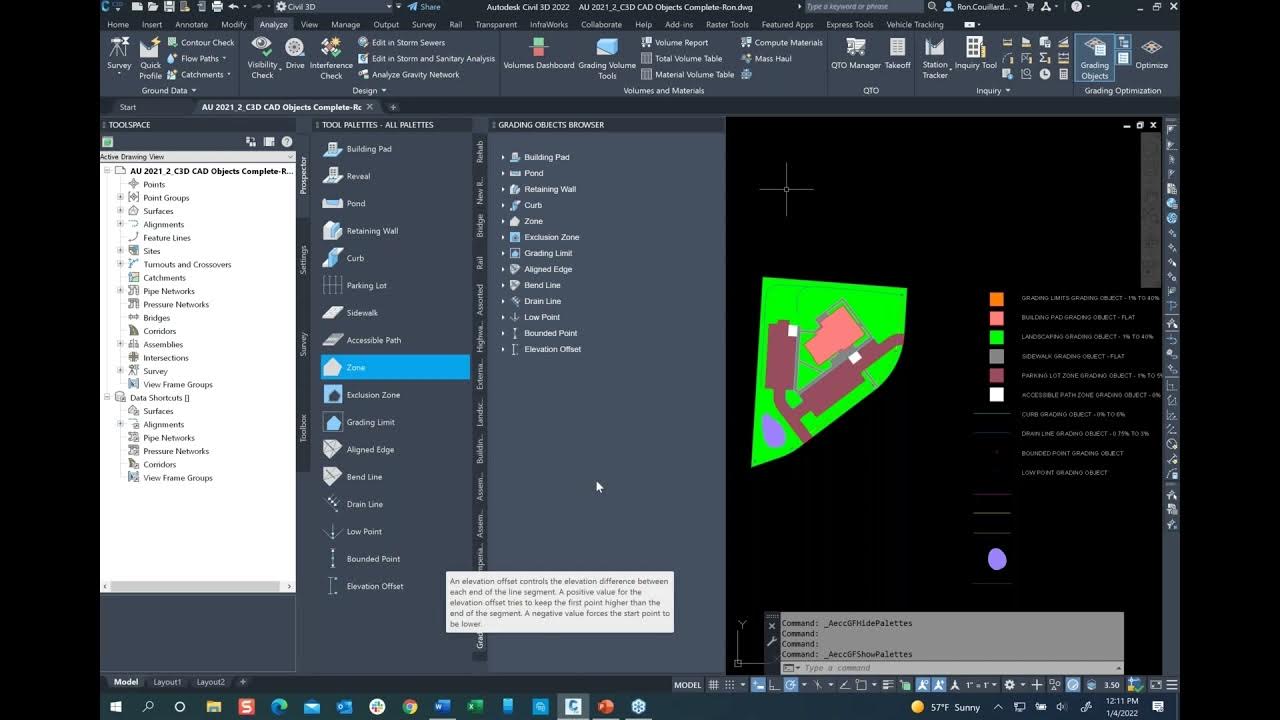The height and width of the screenshot is (720, 1280).
Task: Open the Collaborate ribbon tab
Action: (601, 24)
